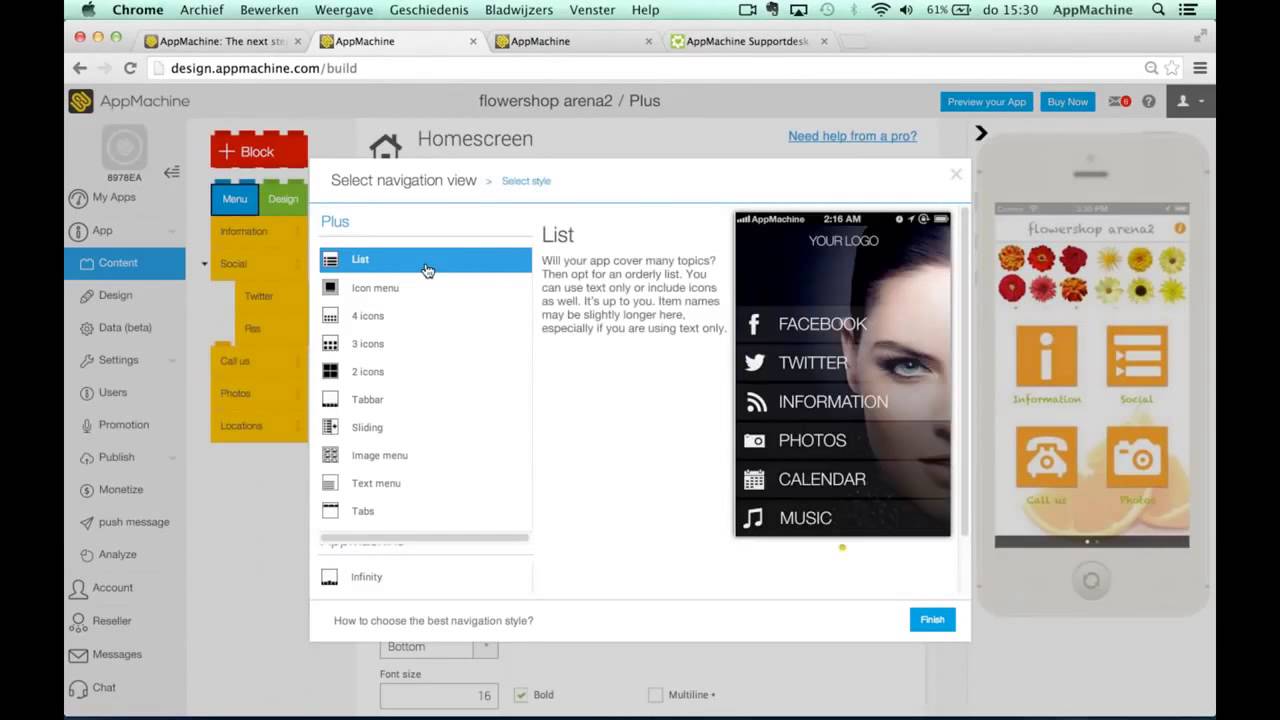1280x720 pixels.
Task: Click the Buy Now button
Action: pos(1067,102)
